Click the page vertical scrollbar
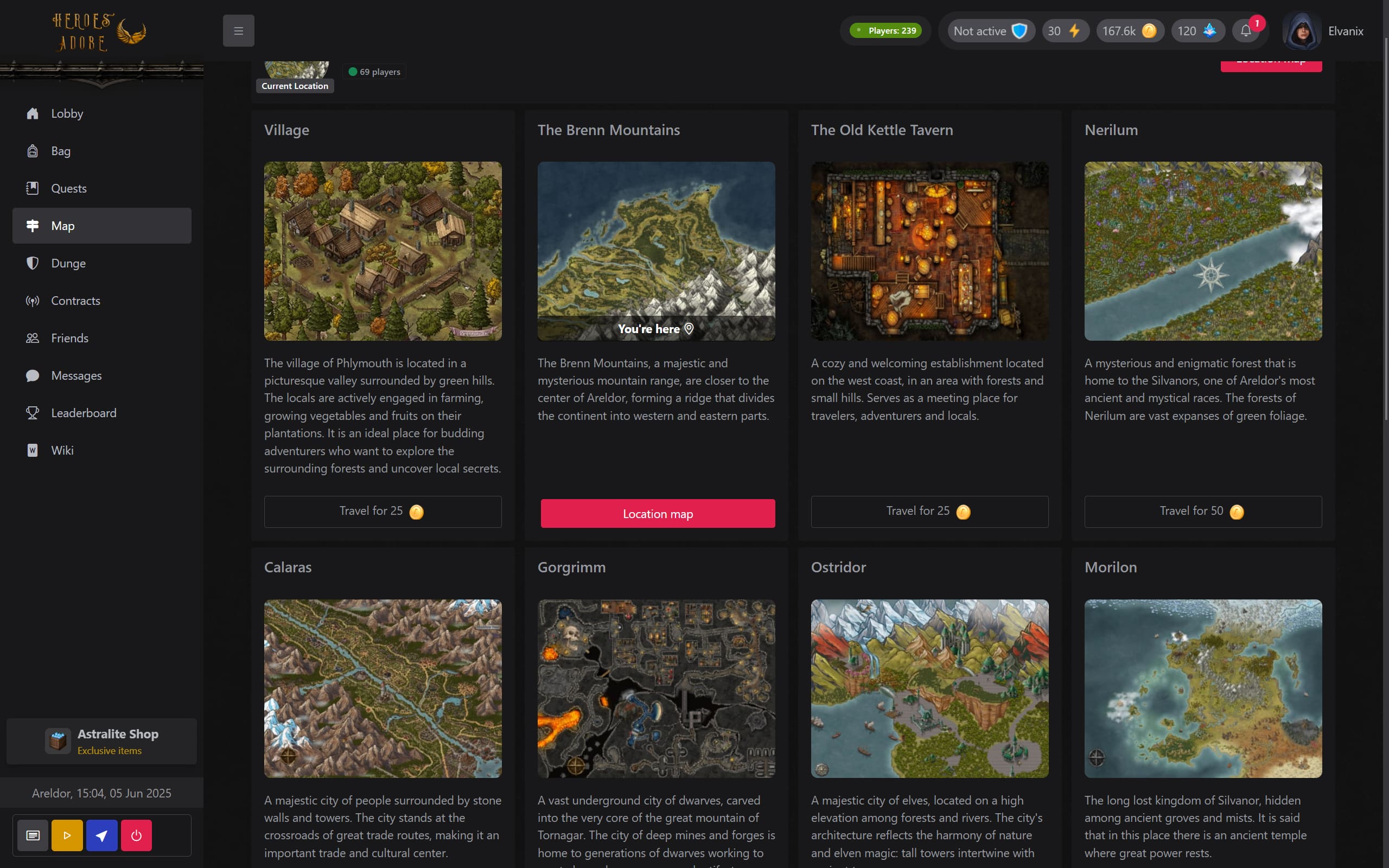 point(1386,228)
